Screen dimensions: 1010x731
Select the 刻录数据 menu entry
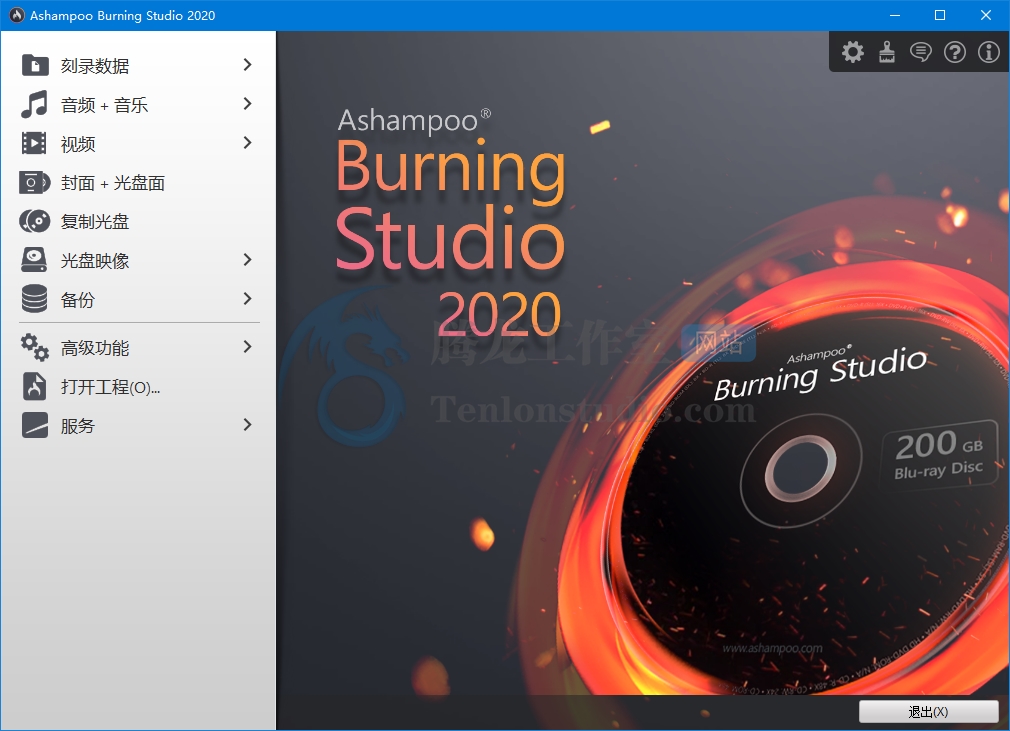coord(138,65)
